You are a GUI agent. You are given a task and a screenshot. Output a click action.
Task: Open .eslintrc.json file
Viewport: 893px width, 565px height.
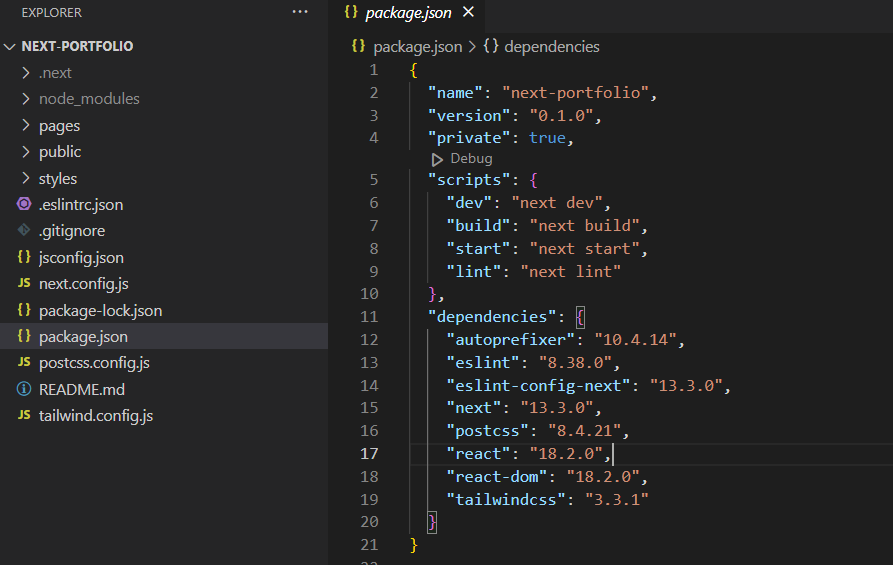tap(81, 204)
